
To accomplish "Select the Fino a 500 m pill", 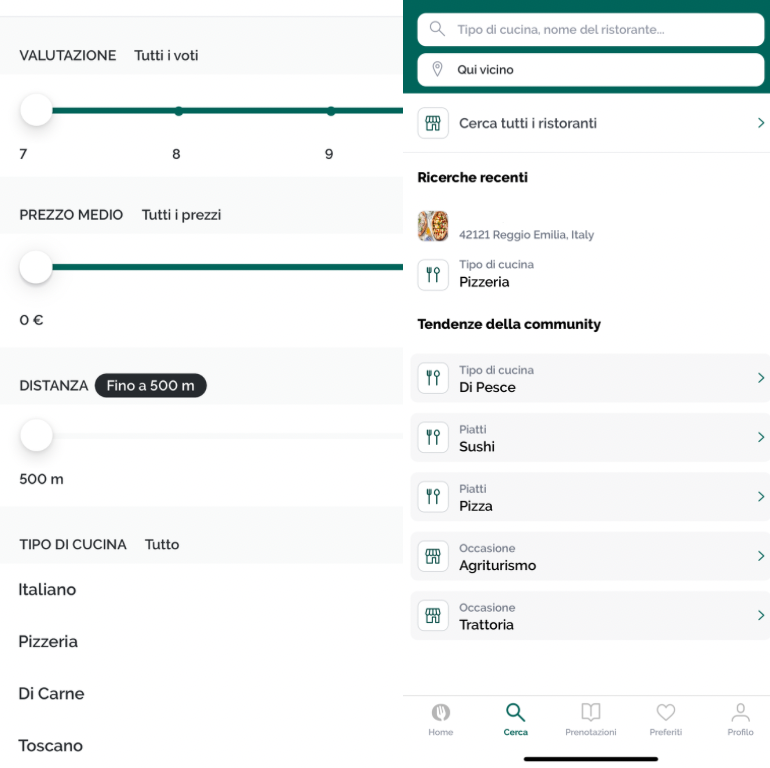I will click(150, 385).
